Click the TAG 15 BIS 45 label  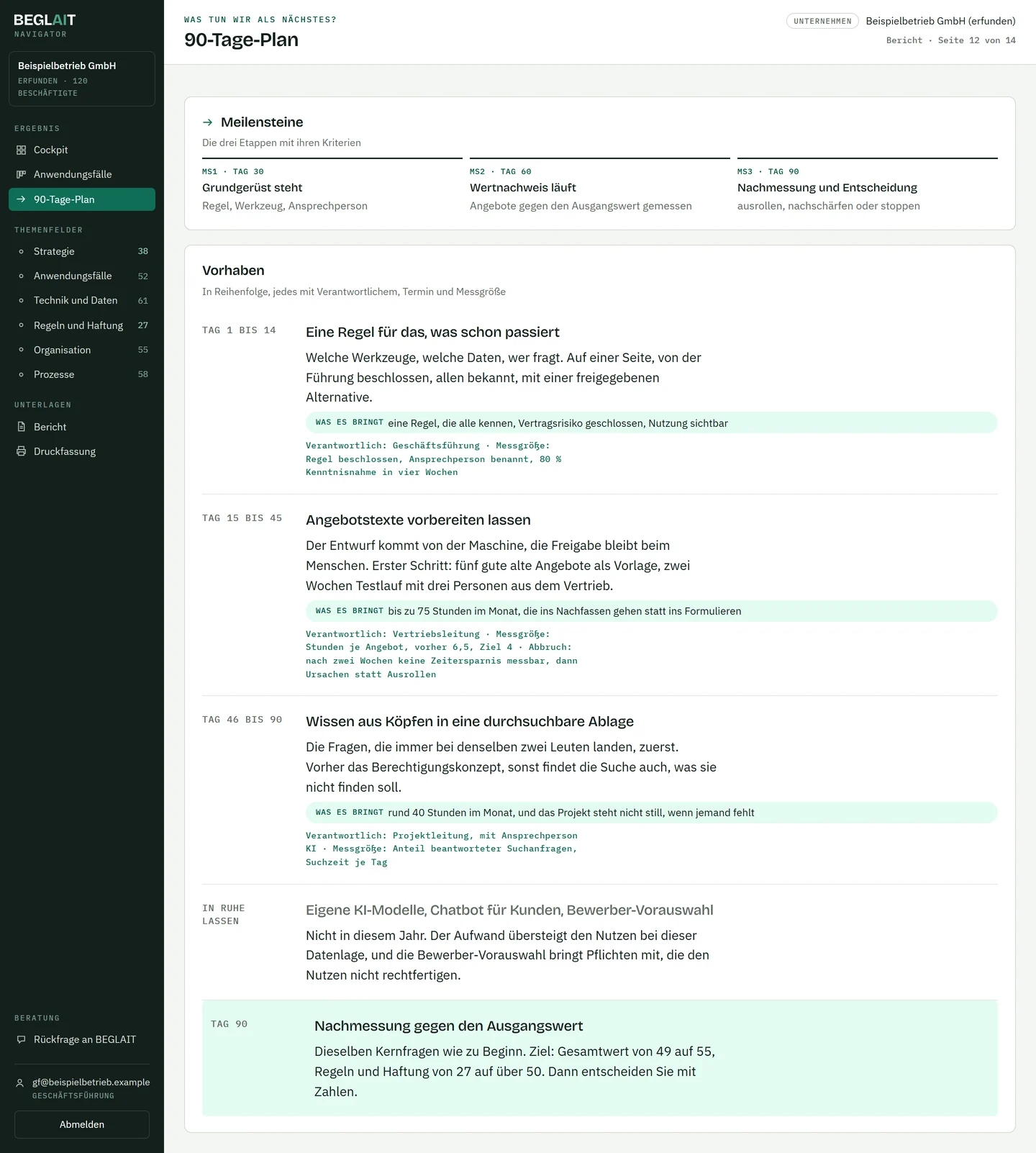[x=242, y=518]
